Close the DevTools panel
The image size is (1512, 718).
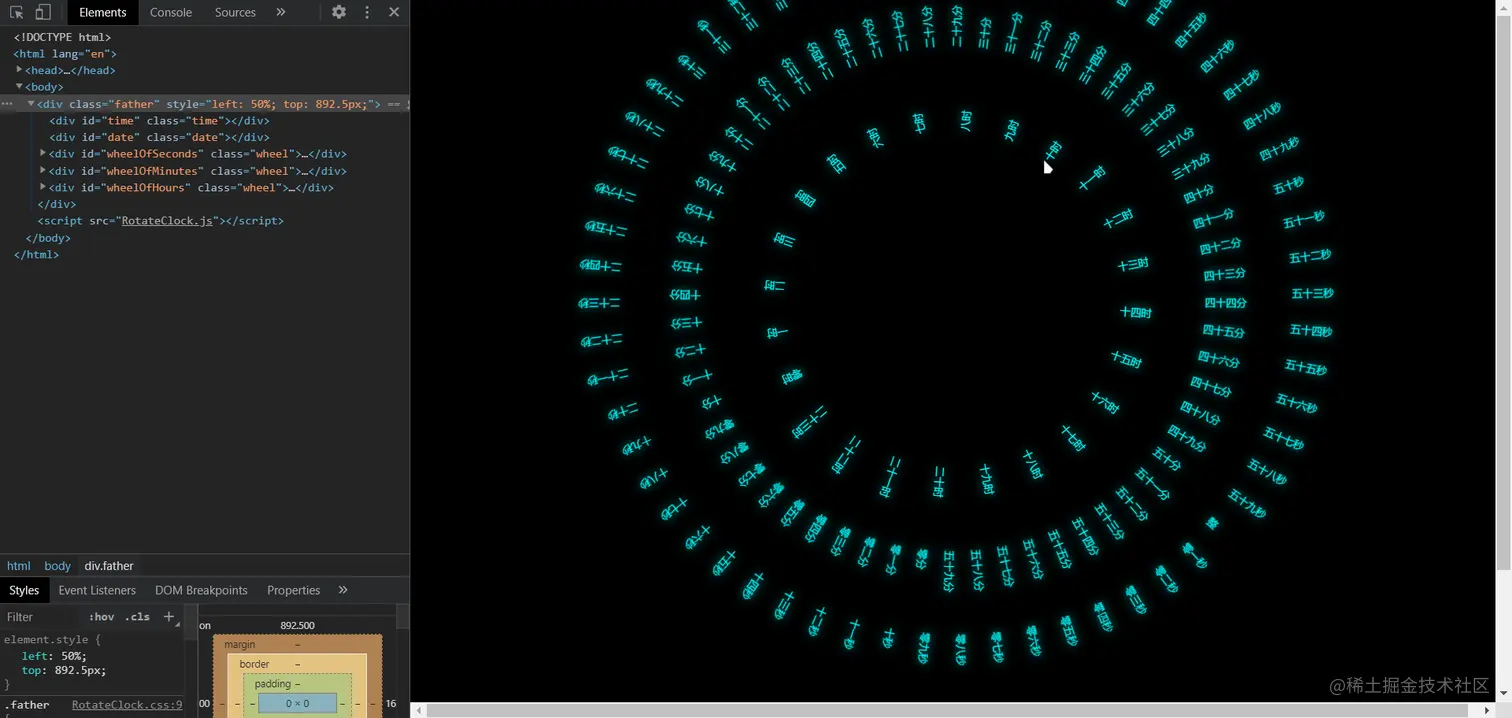[x=394, y=12]
